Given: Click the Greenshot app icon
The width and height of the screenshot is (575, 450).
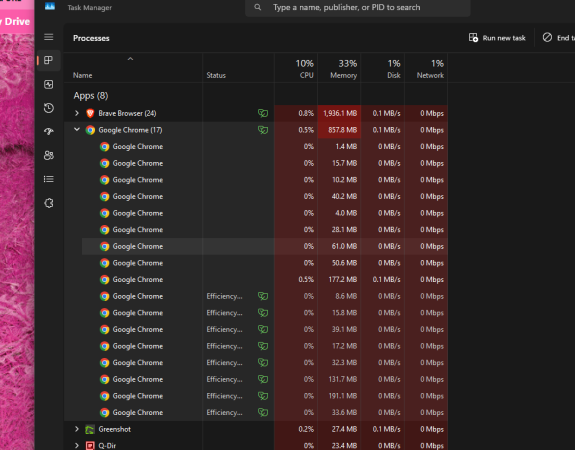Looking at the screenshot, I should (x=90, y=429).
